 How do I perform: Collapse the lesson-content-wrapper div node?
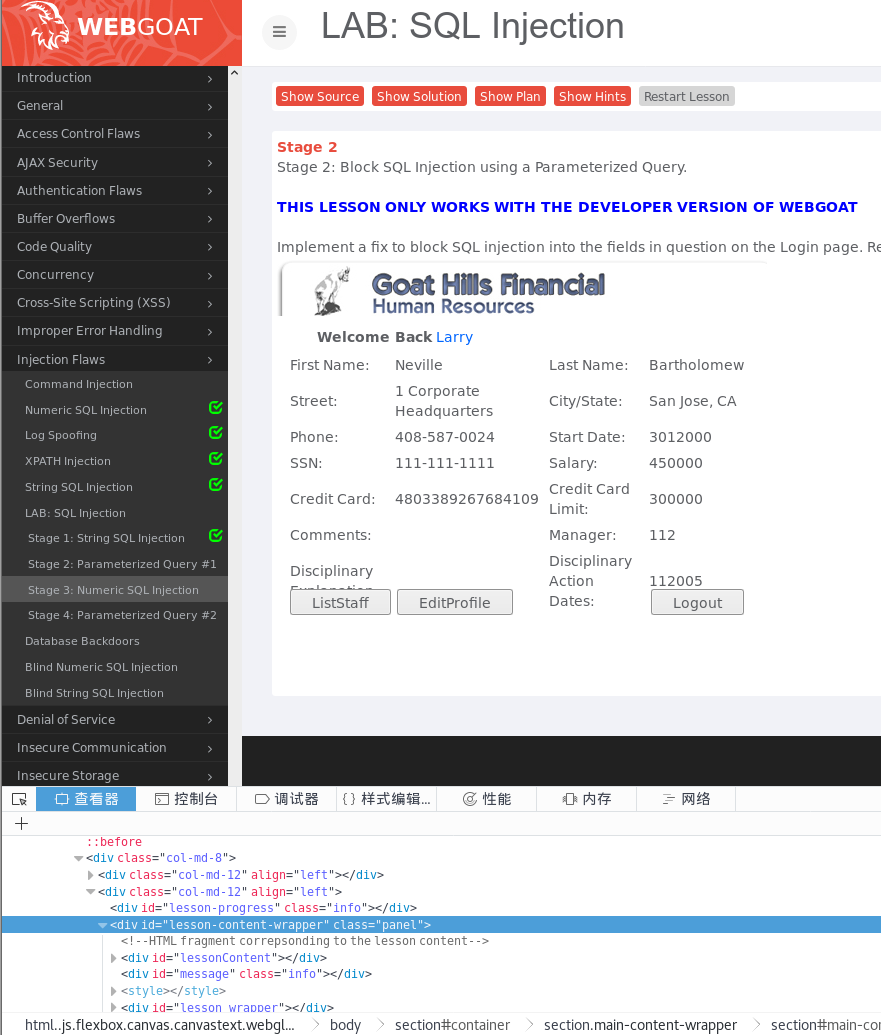point(102,925)
